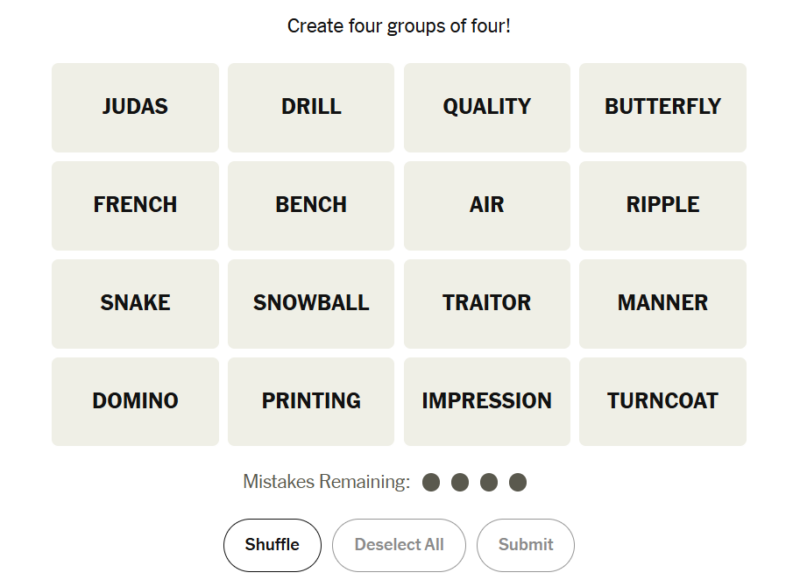Viewport: 800px width, 587px height.
Task: Select the MANNER tile
Action: click(662, 303)
